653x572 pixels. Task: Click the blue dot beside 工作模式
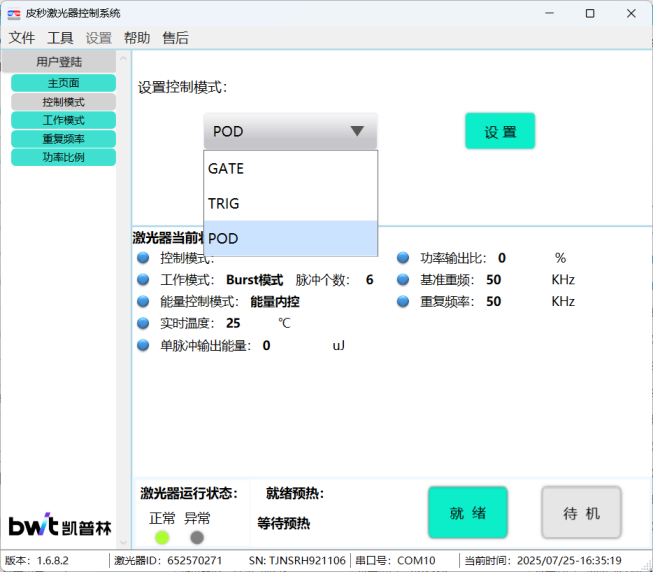[x=143, y=280]
